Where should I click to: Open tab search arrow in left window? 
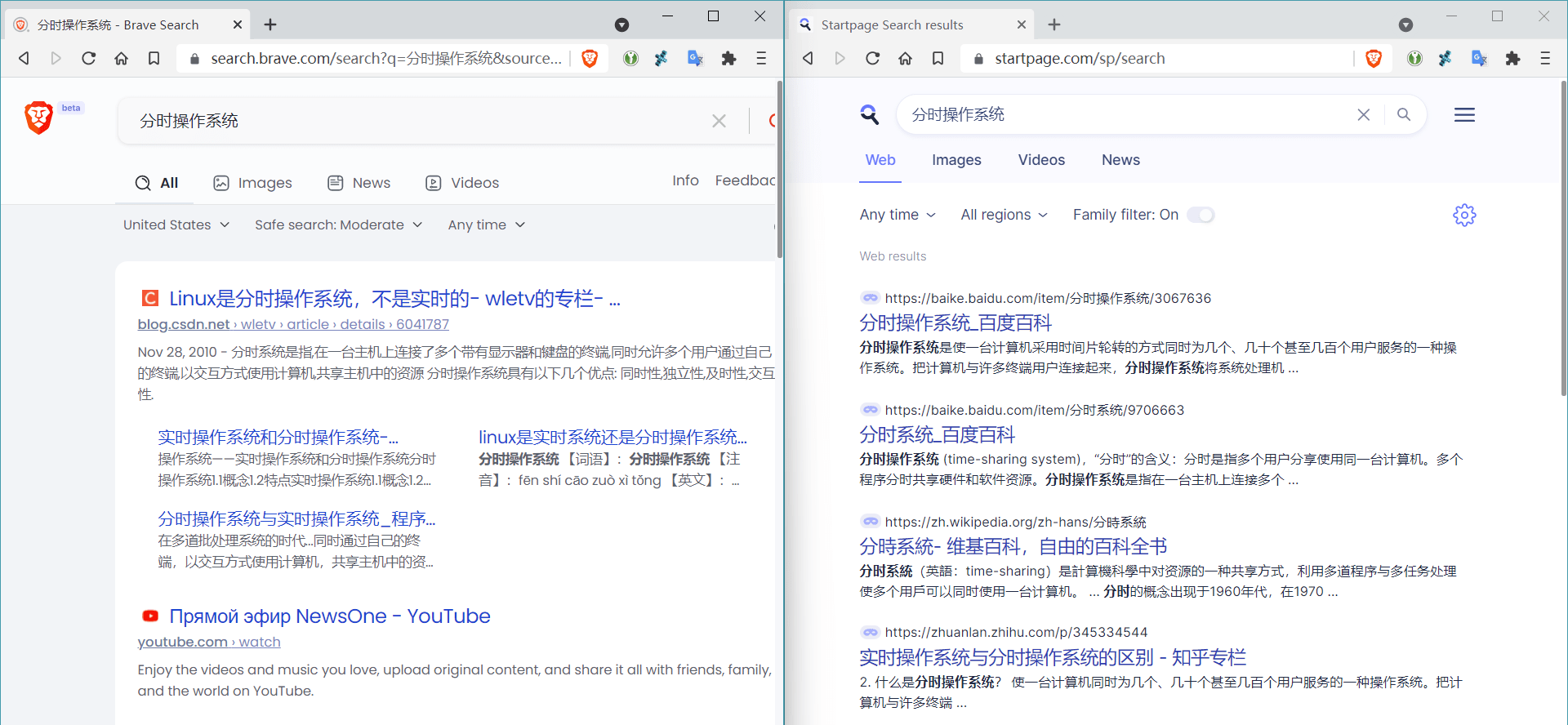(x=621, y=25)
